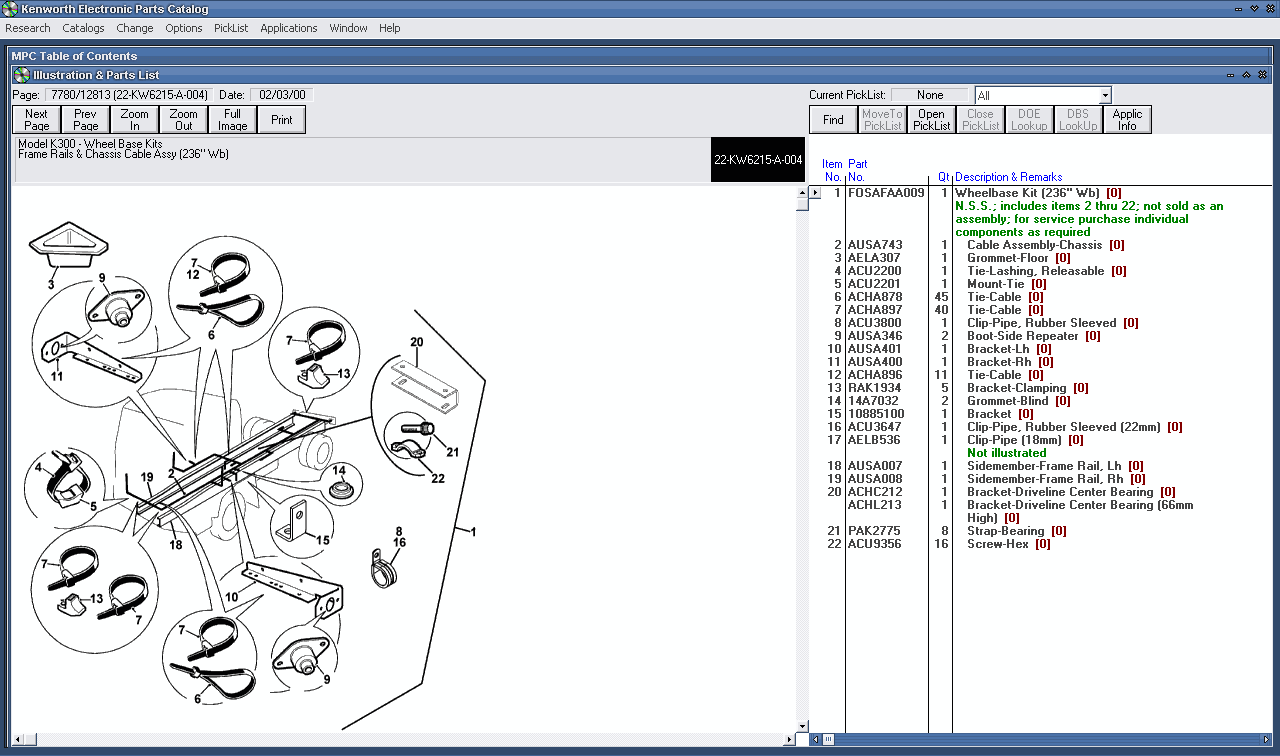Viewport: 1280px width, 756px height.
Task: Select part number FOSAFAA009
Action: pyautogui.click(x=884, y=193)
